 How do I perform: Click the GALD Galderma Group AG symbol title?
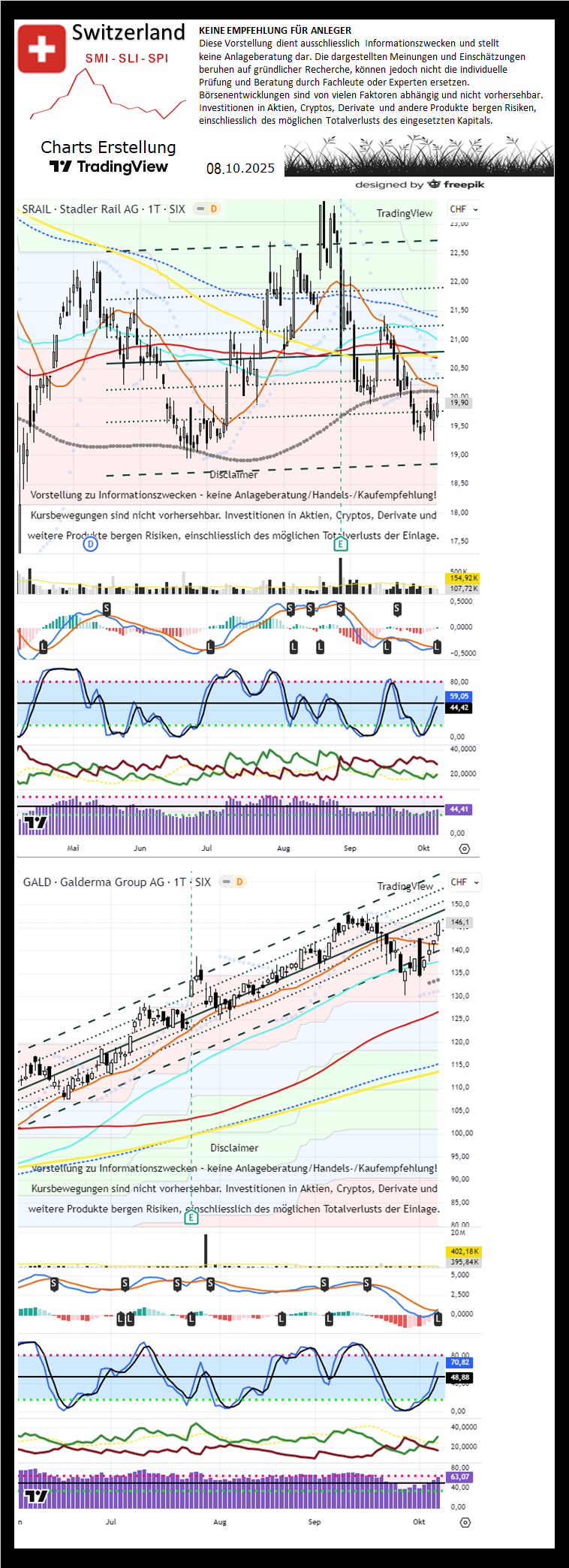116,882
